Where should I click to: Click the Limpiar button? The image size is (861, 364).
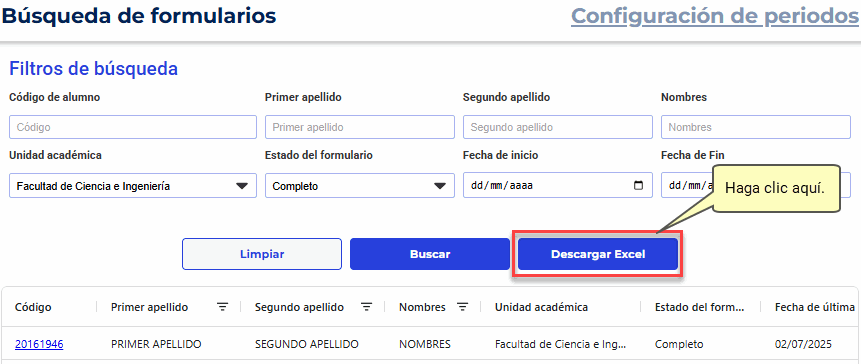coord(262,254)
